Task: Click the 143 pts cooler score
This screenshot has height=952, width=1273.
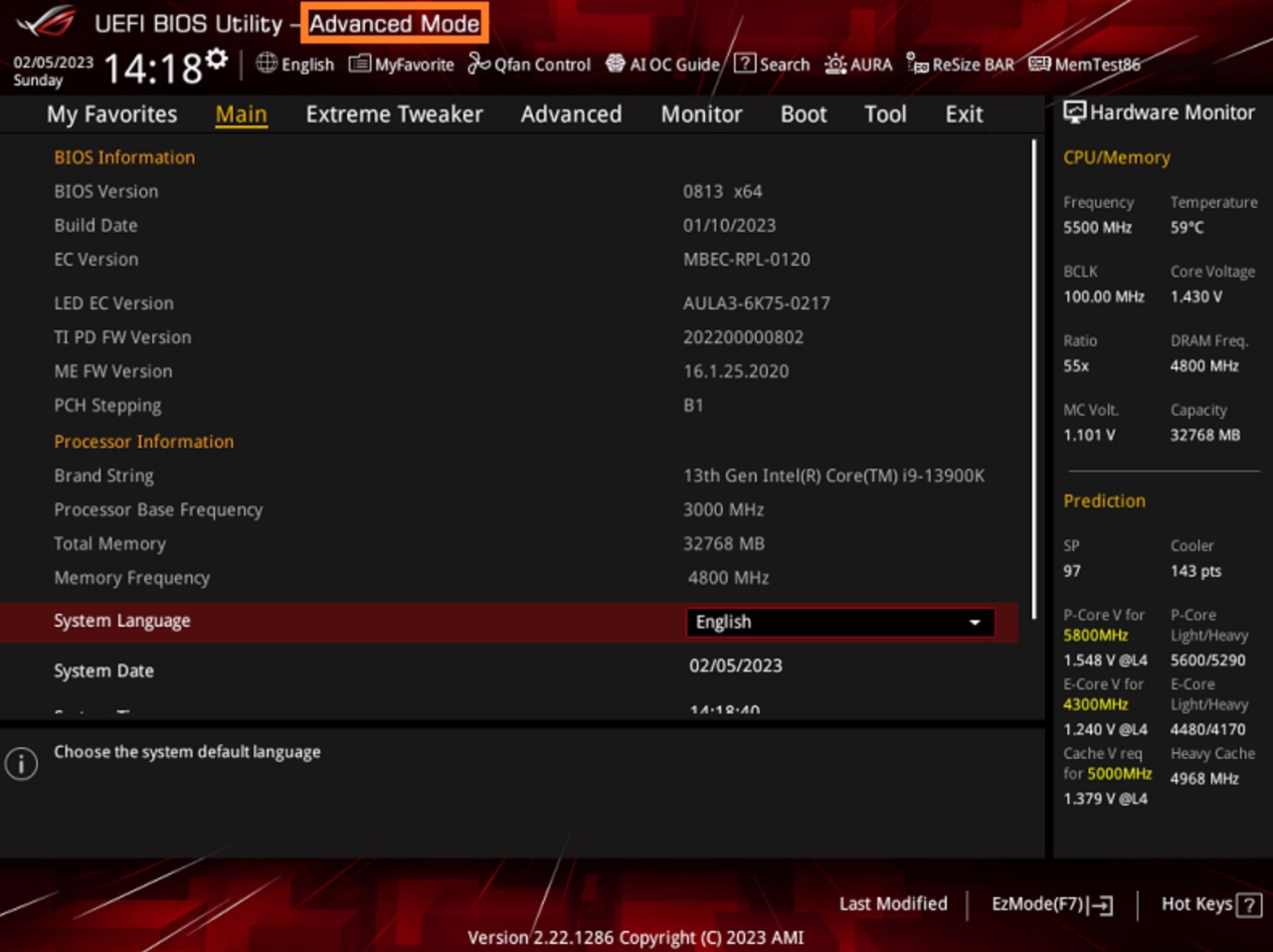Action: 1195,571
